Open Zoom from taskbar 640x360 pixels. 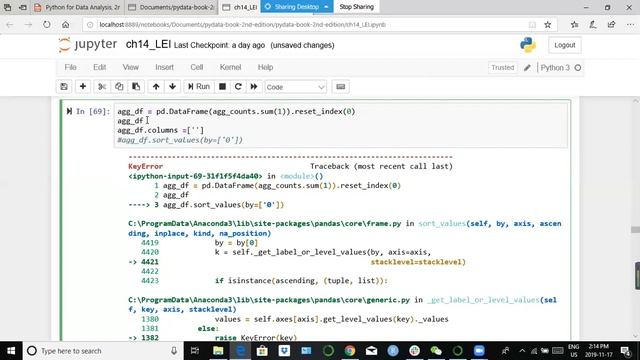(479, 351)
